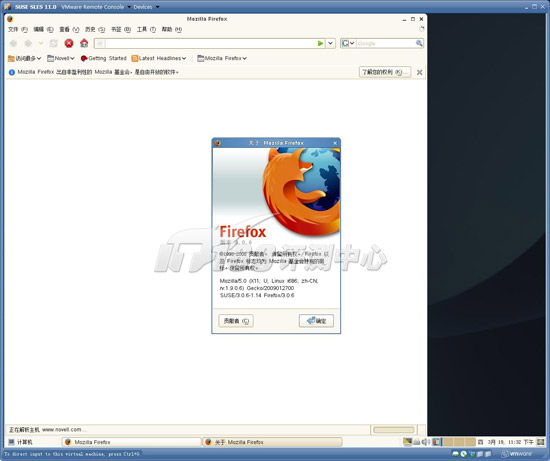Image resolution: width=550 pixels, height=461 pixels.
Task: Click the Forward arrow in Firefox toolbar
Action: (28, 44)
